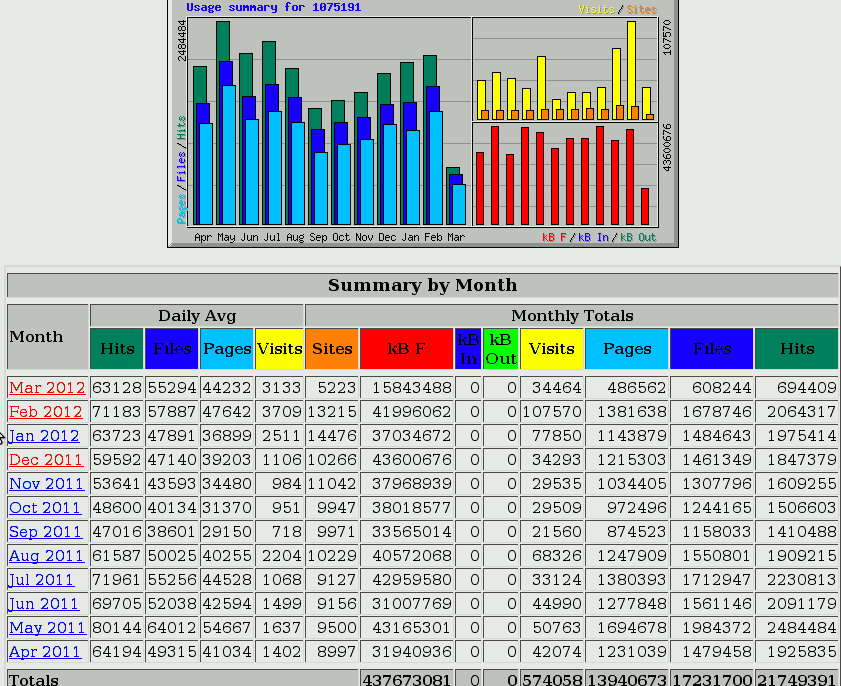Click the Daily Avg group header

pyautogui.click(x=197, y=316)
